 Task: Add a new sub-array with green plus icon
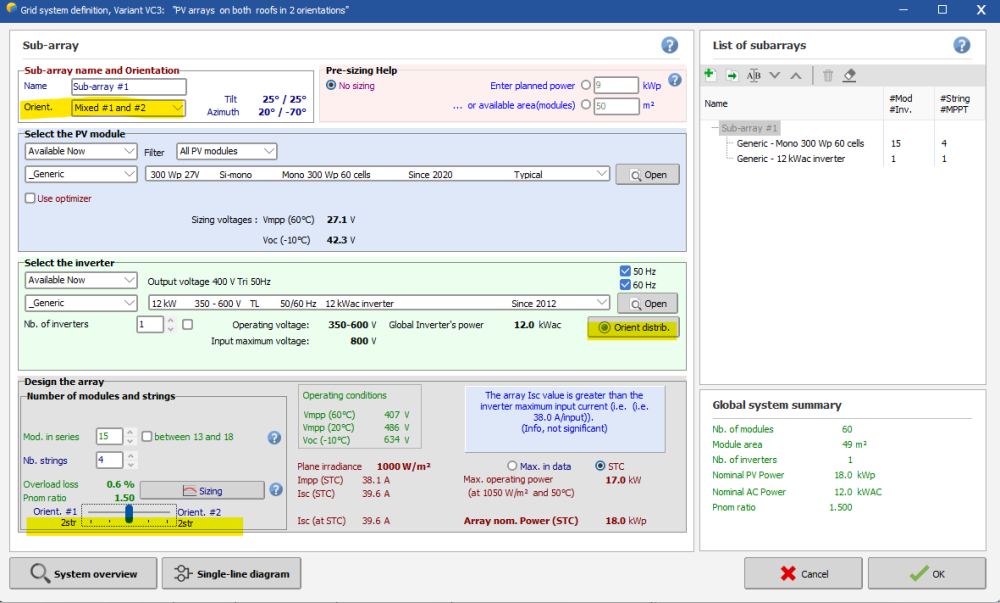710,75
